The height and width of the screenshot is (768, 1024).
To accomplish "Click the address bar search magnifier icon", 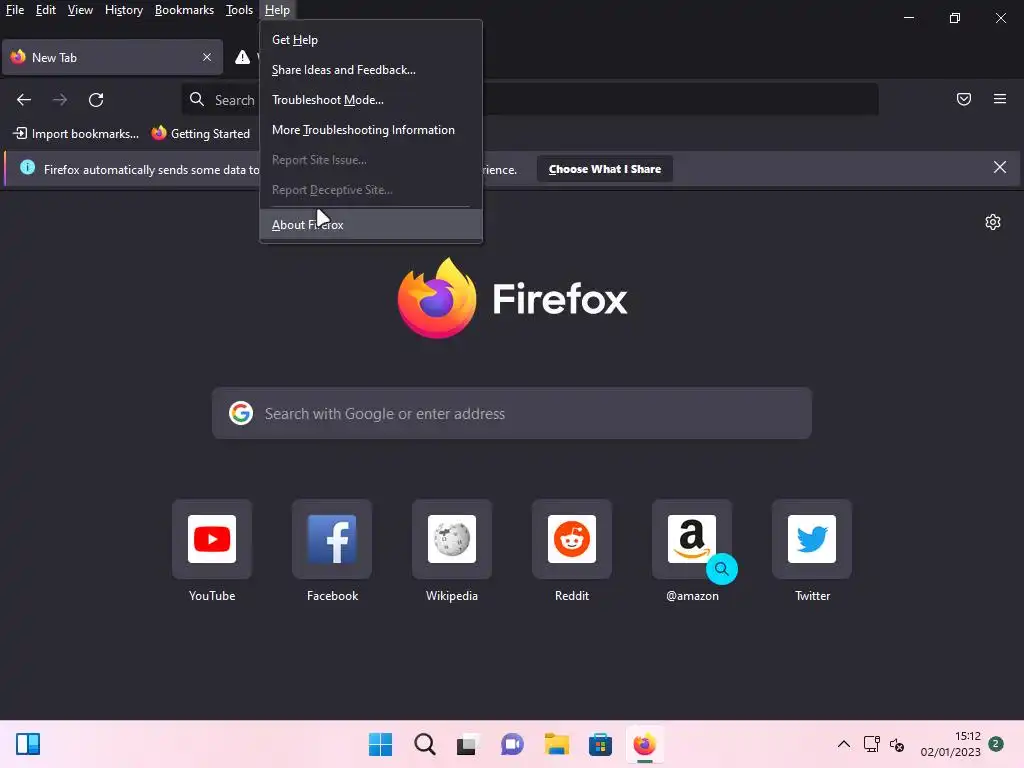I will click(197, 99).
